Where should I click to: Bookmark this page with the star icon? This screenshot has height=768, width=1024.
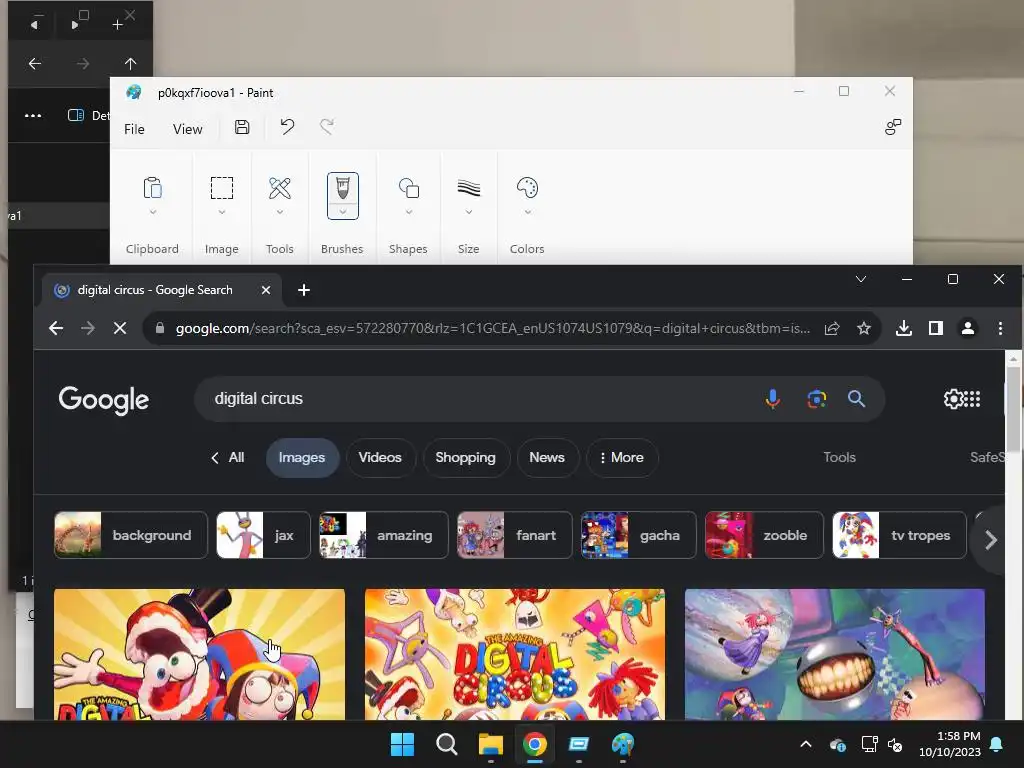(x=864, y=328)
